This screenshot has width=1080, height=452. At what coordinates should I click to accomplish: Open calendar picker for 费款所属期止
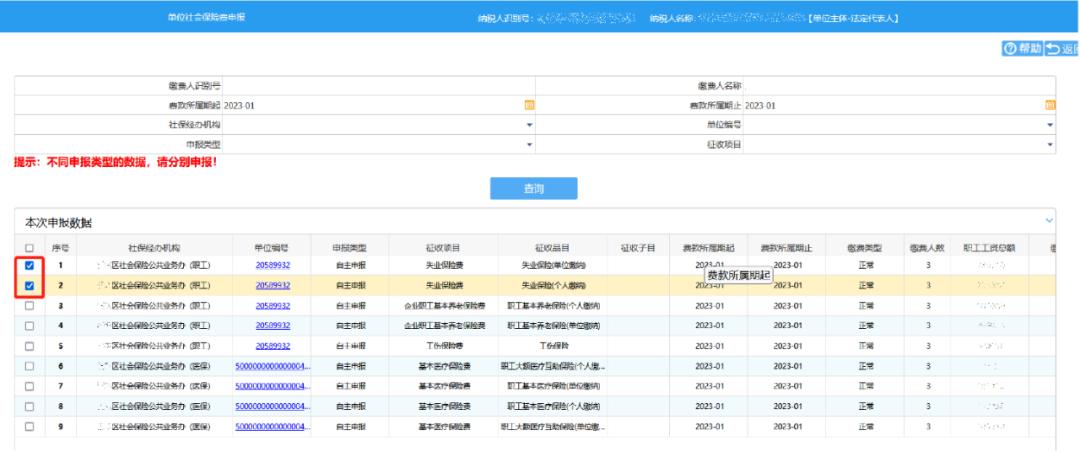pyautogui.click(x=1050, y=106)
